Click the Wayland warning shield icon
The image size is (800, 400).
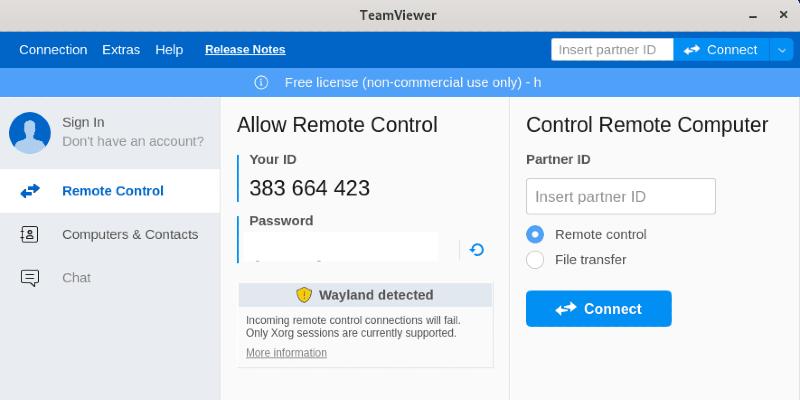tap(304, 295)
